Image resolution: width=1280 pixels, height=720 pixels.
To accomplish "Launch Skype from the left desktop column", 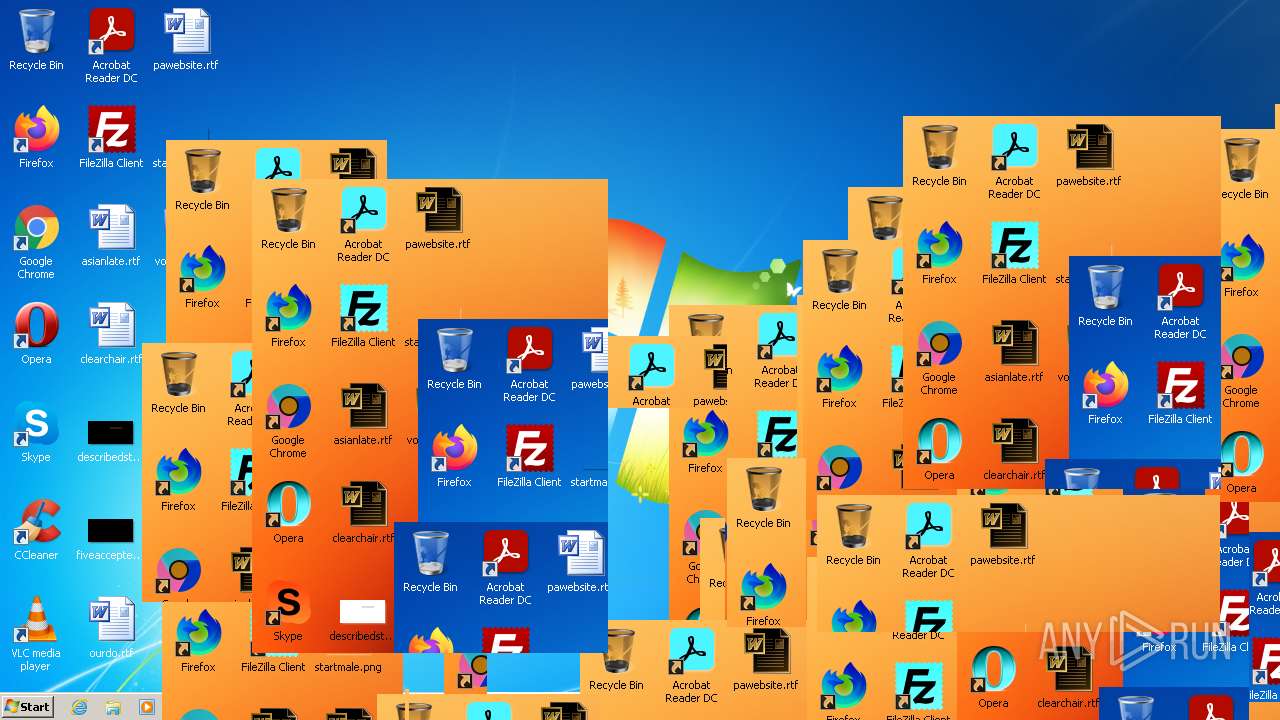I will point(36,432).
